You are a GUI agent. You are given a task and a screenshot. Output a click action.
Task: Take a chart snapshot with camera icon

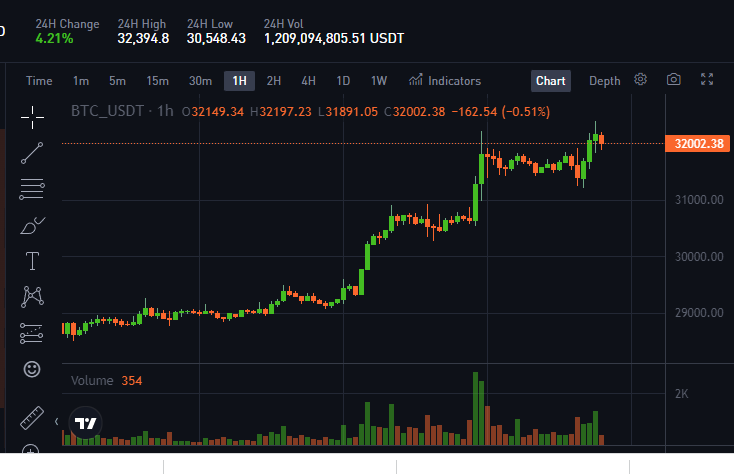point(674,80)
